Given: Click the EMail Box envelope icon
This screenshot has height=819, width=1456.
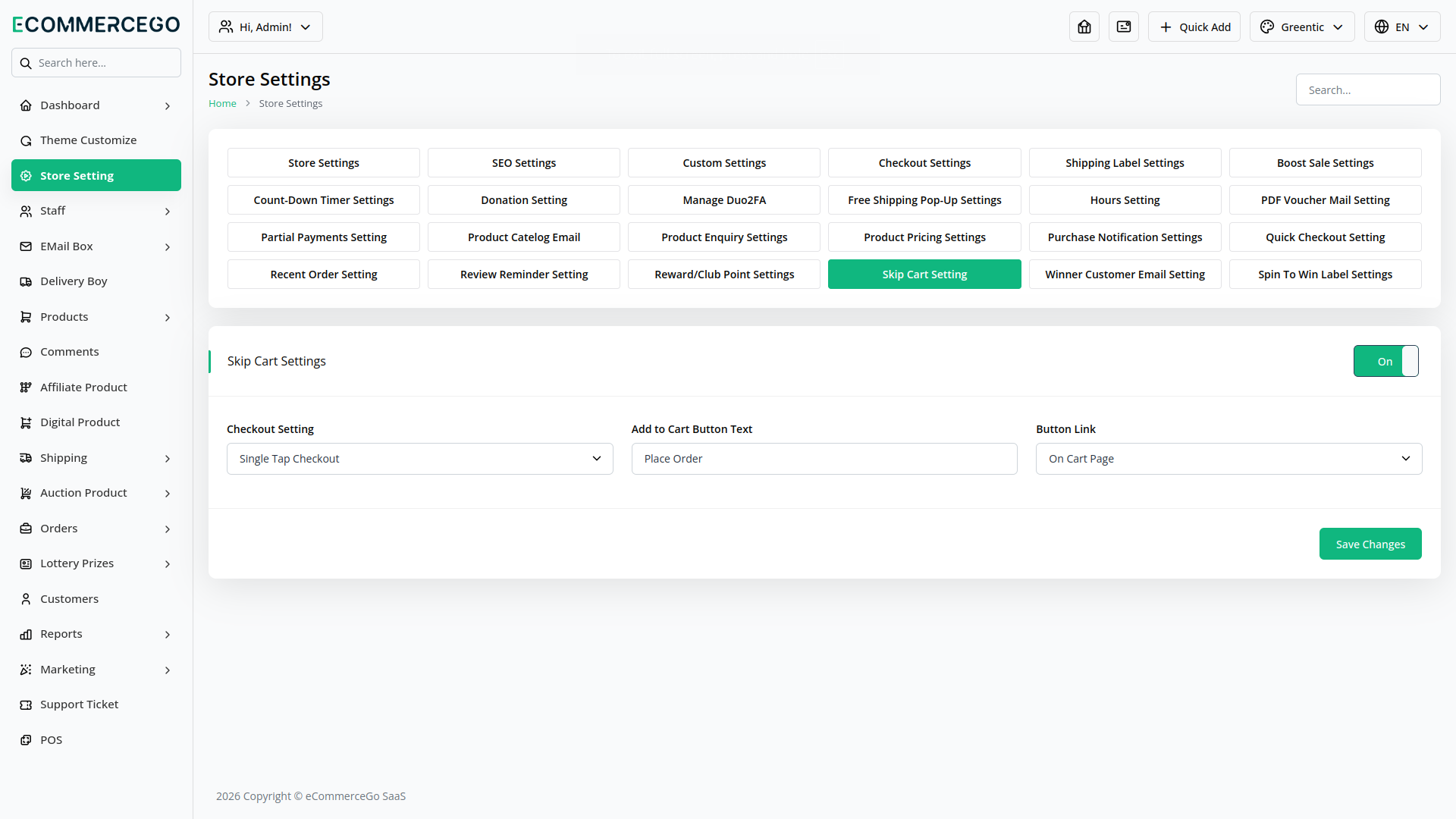Looking at the screenshot, I should 26,246.
